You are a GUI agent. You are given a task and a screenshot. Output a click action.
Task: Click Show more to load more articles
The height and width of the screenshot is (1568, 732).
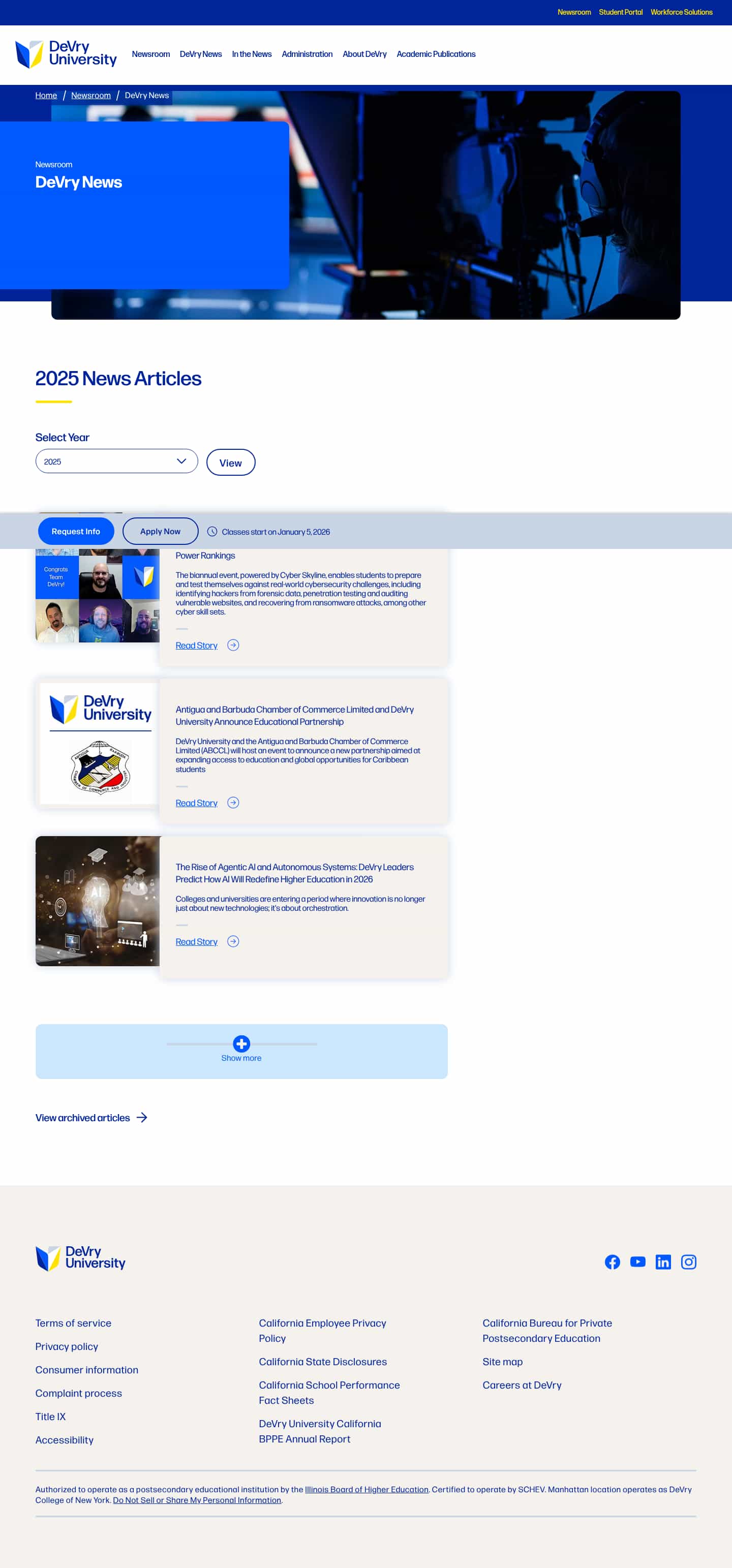coord(241,1058)
